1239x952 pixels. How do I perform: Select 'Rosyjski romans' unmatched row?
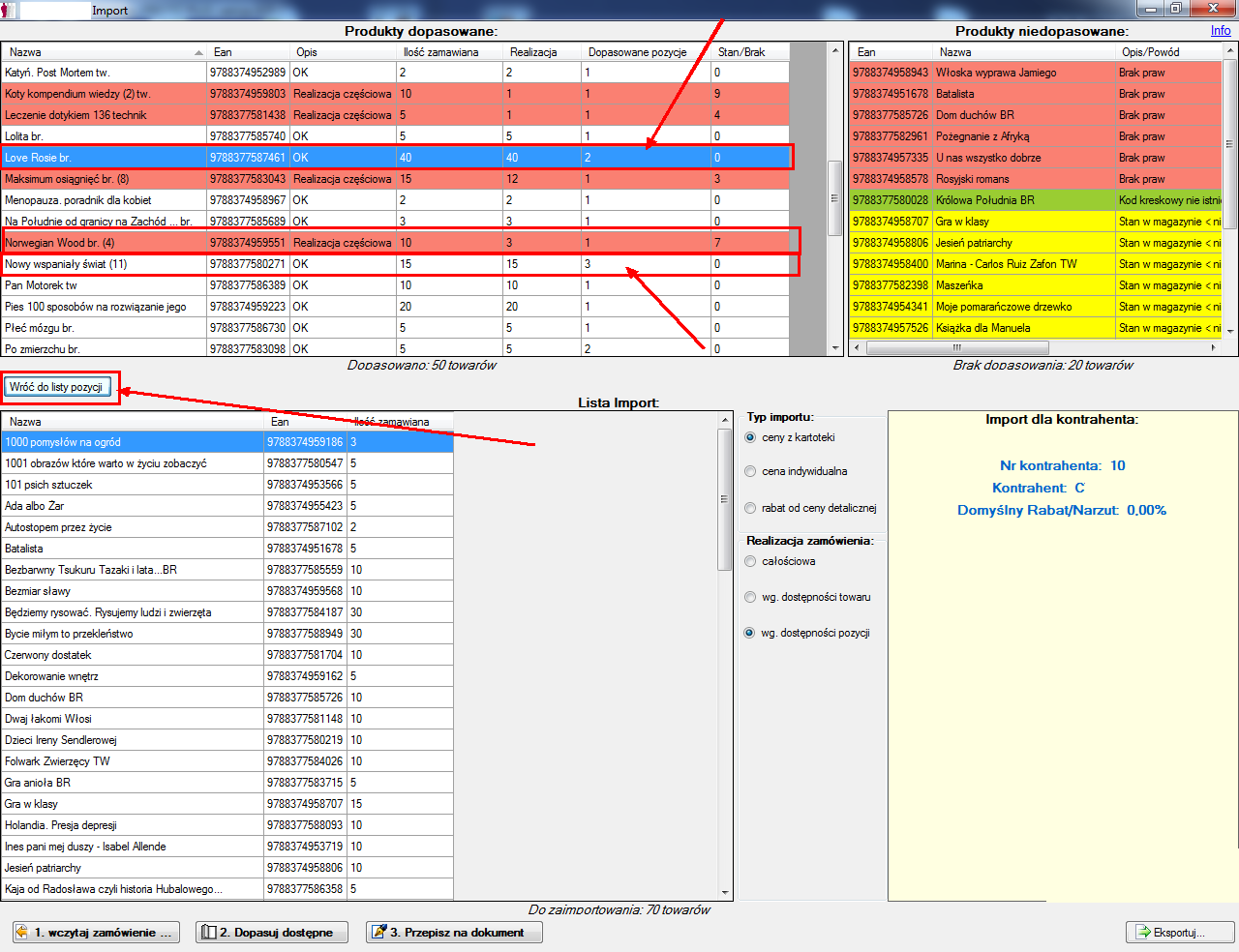pos(1036,179)
